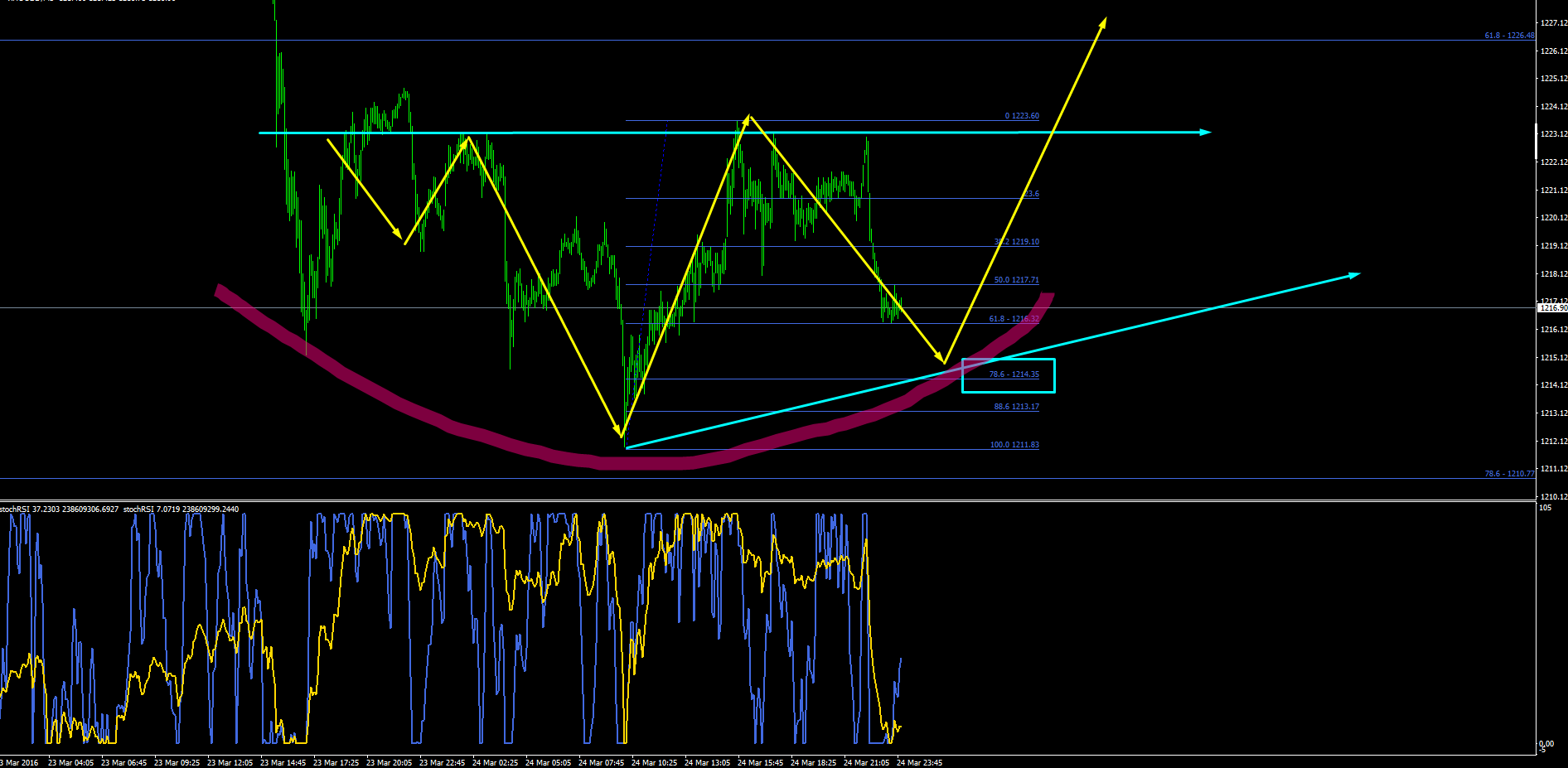Click the 61.8 - 1216.32 retracement label
This screenshot has width=1568, height=768.
[x=1014, y=319]
